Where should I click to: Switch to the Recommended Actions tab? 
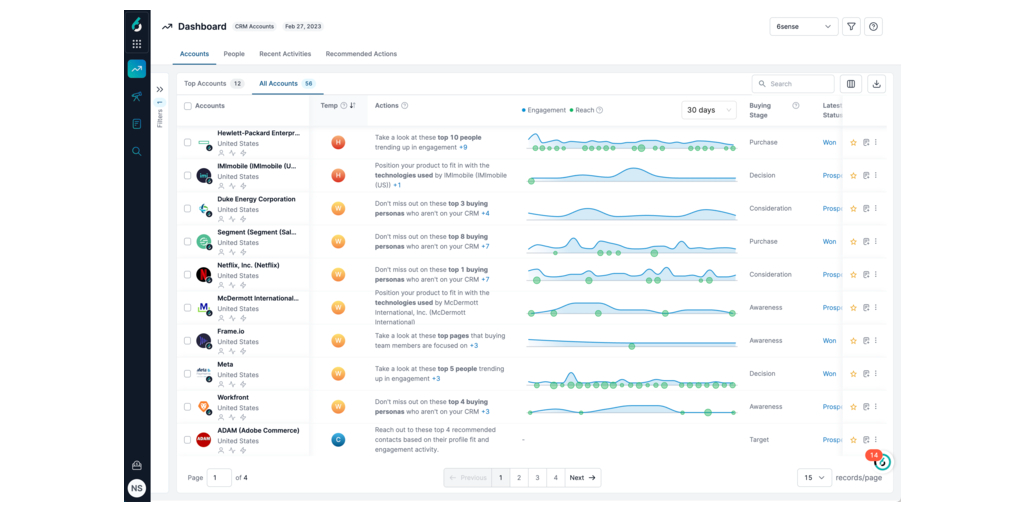(x=361, y=54)
